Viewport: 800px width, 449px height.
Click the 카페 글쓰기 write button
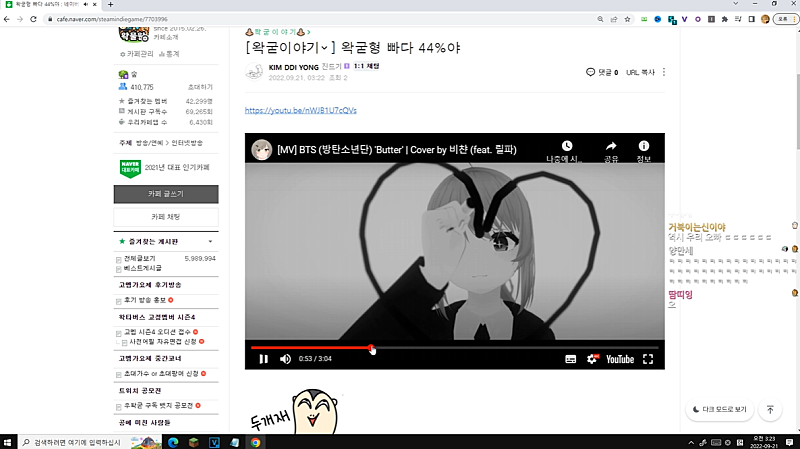click(166, 194)
